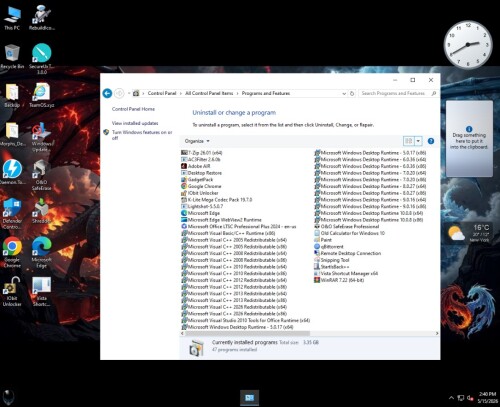
Task: Open the Recycle Bin desktop icon
Action: (x=12, y=56)
